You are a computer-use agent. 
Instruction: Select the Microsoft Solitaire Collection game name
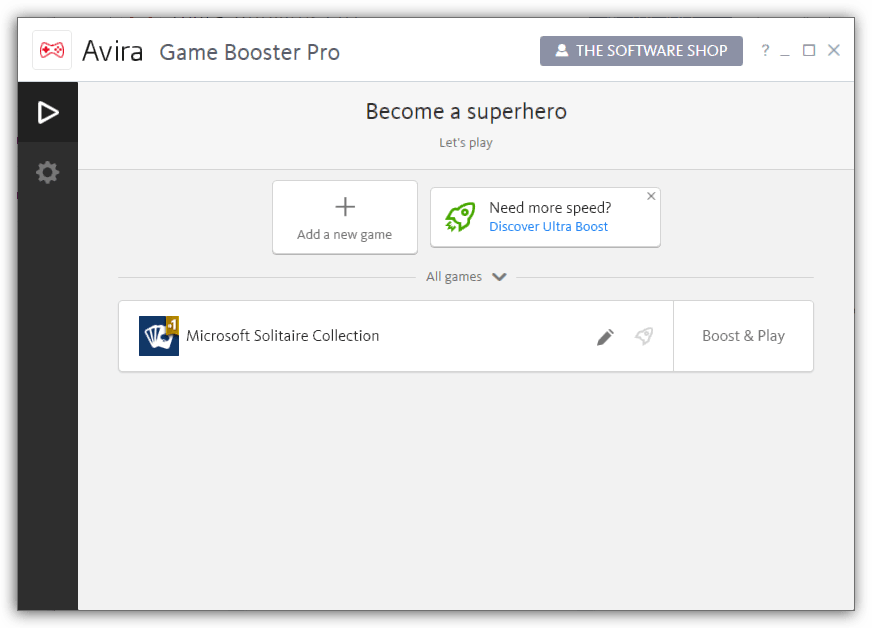click(x=283, y=336)
